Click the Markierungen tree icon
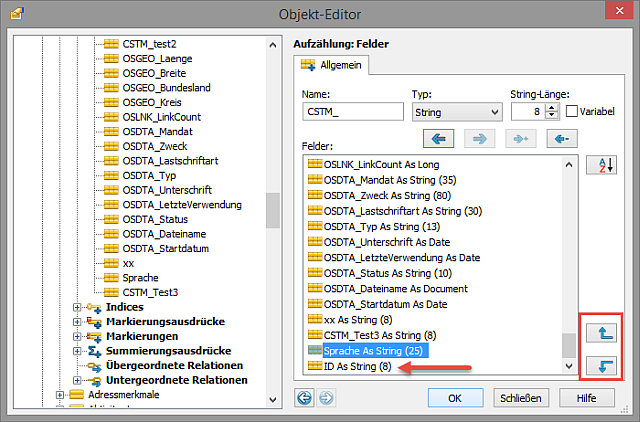Viewport: 640px width, 422px height. 94,337
